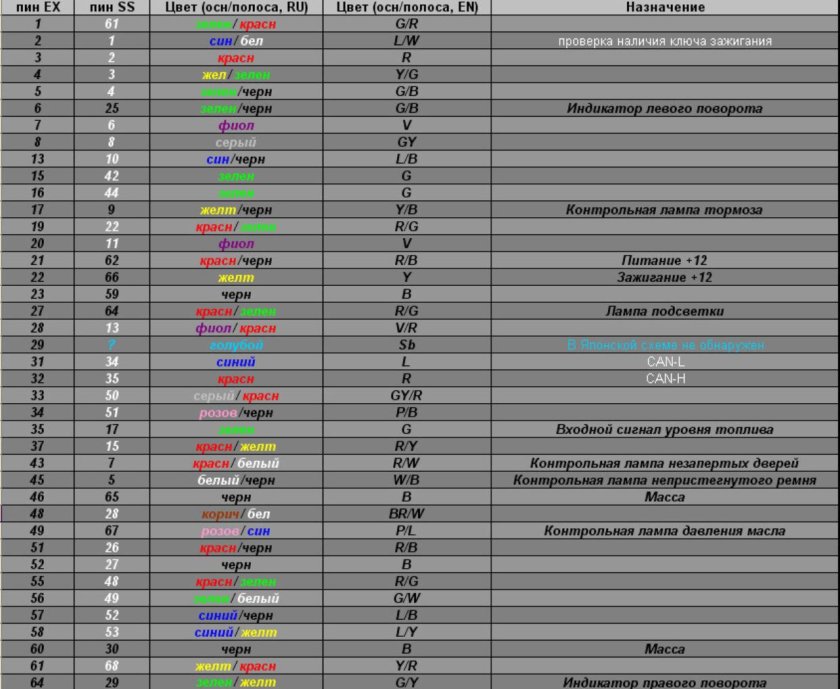
Task: Click the "Входной сигнал уровня топлива" cell
Action: pyautogui.click(x=665, y=430)
